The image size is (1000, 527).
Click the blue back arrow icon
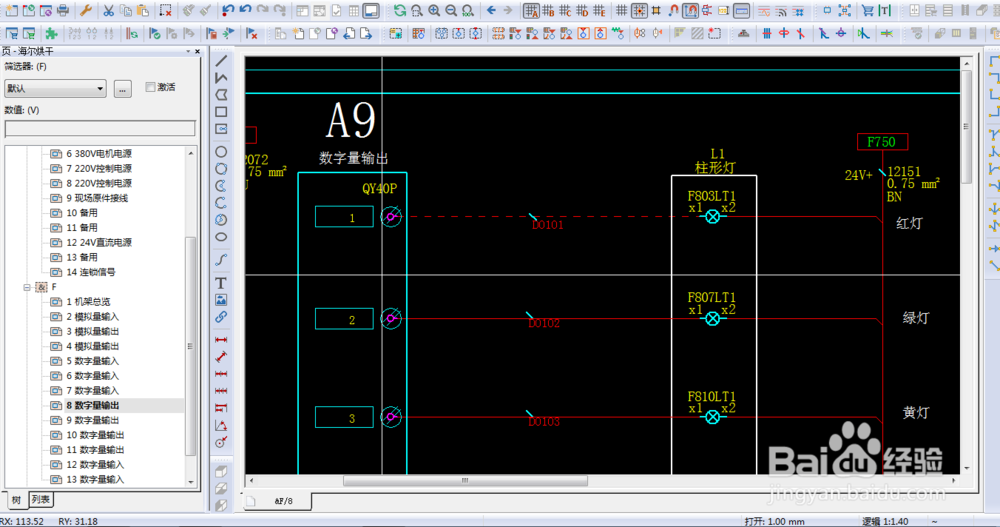click(x=491, y=10)
